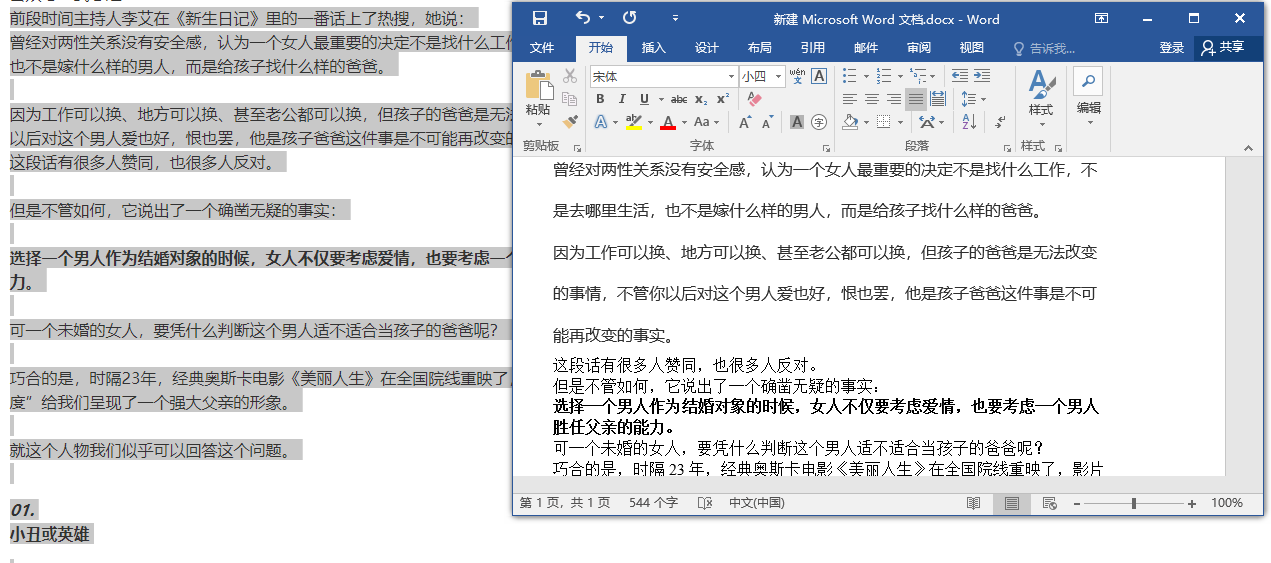Toggle bold formatting
This screenshot has width=1271, height=563.
(x=600, y=99)
